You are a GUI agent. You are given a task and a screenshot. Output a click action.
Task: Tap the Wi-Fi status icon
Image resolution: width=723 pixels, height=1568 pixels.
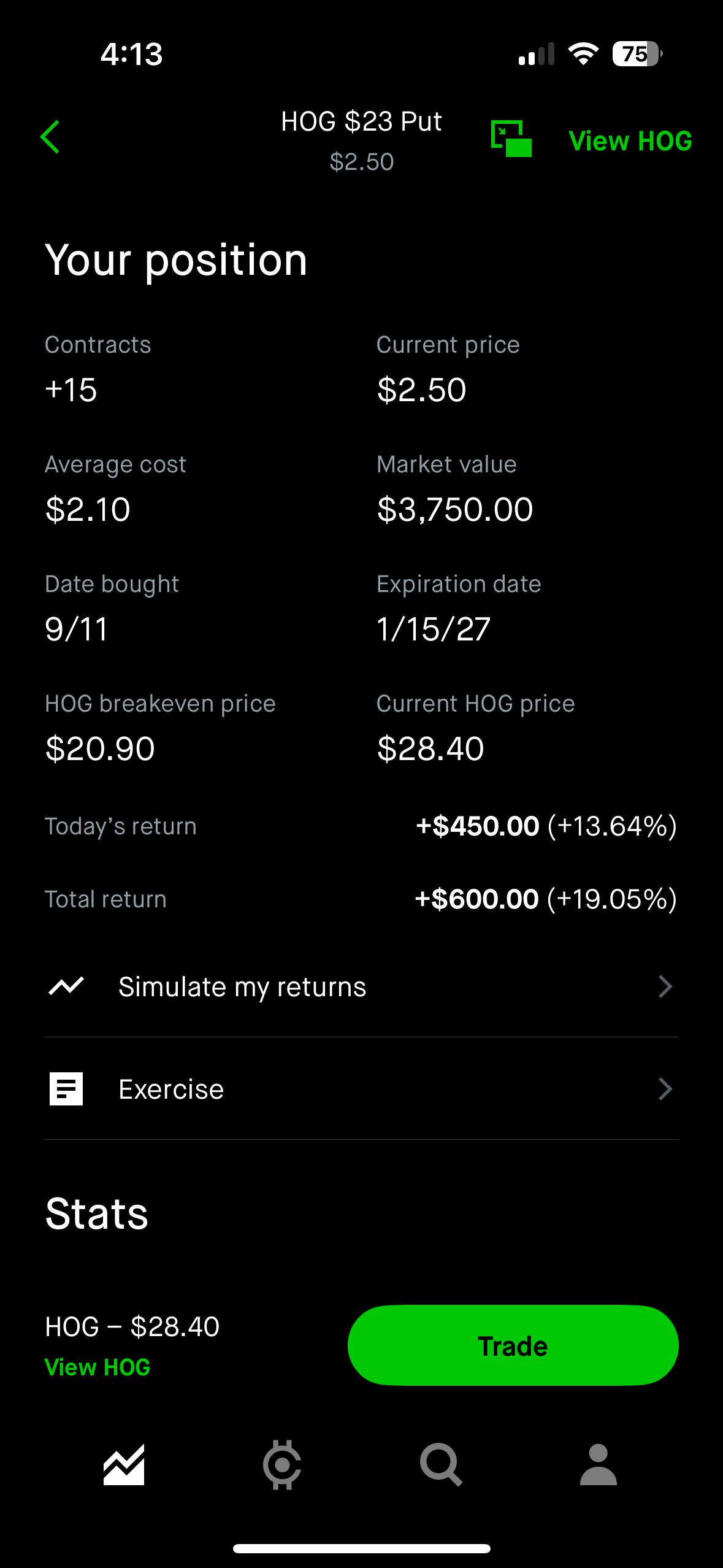coord(583,54)
